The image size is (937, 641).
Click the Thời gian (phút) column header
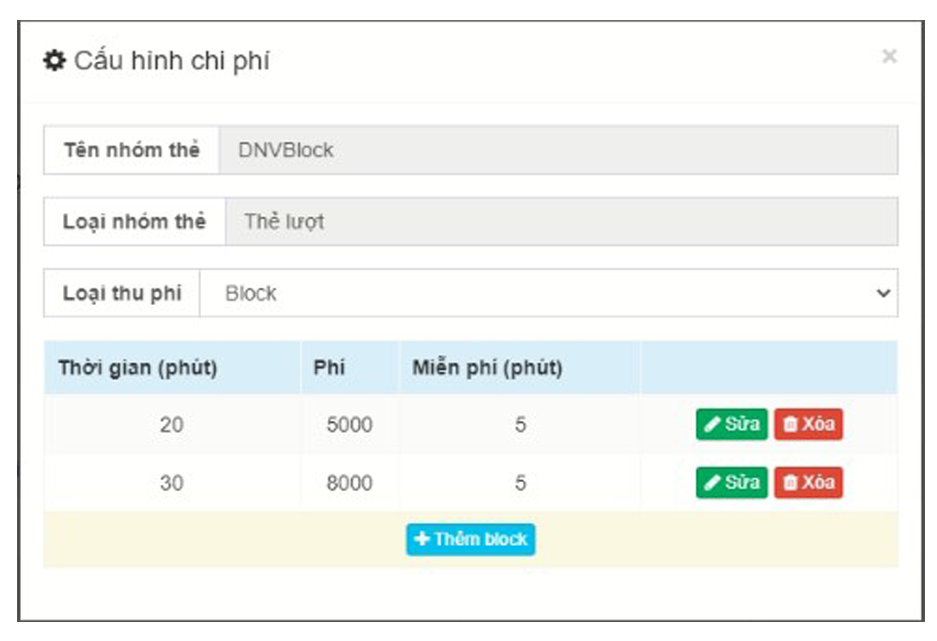tap(138, 367)
